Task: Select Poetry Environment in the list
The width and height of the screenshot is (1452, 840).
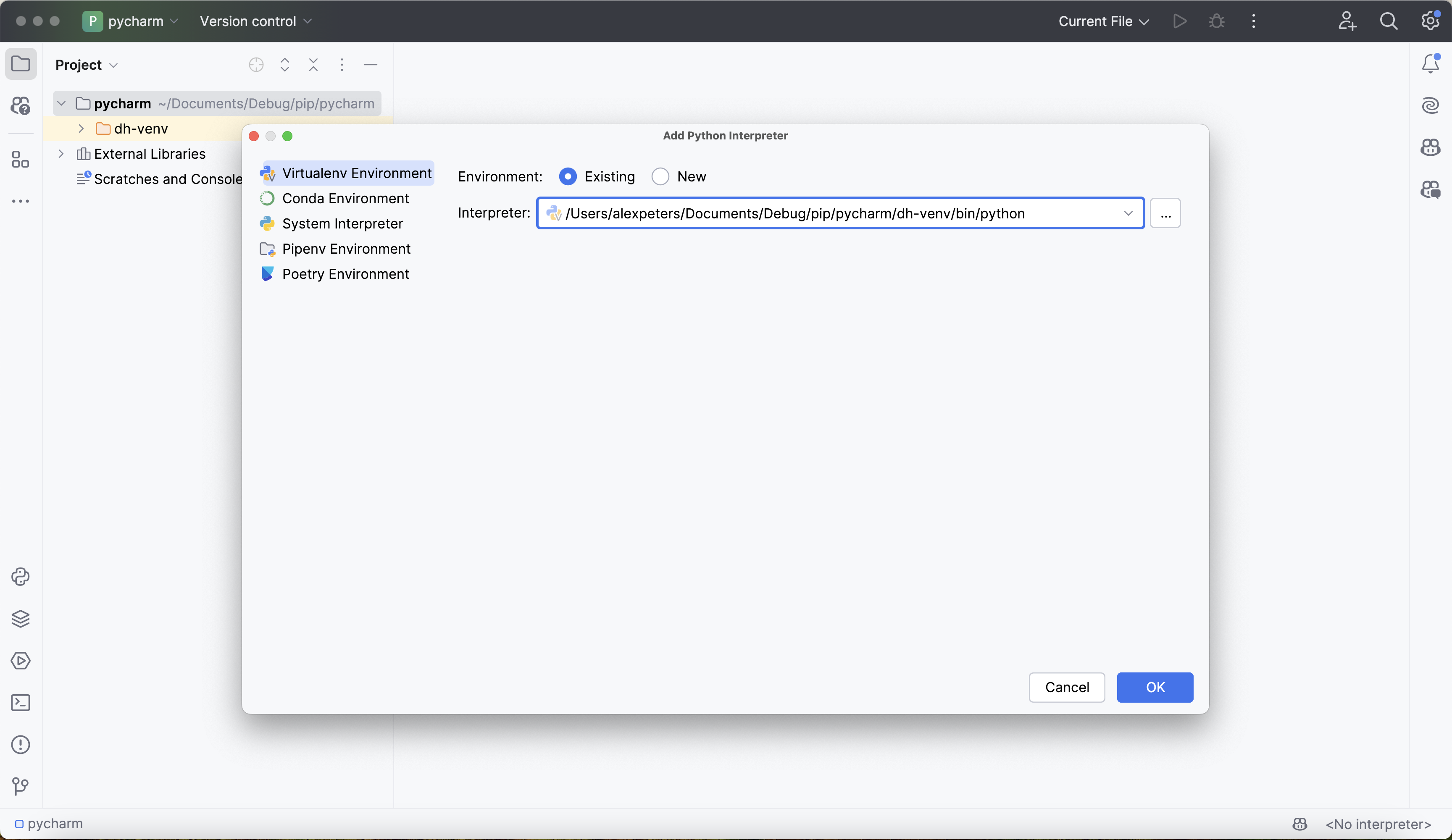Action: pos(345,274)
